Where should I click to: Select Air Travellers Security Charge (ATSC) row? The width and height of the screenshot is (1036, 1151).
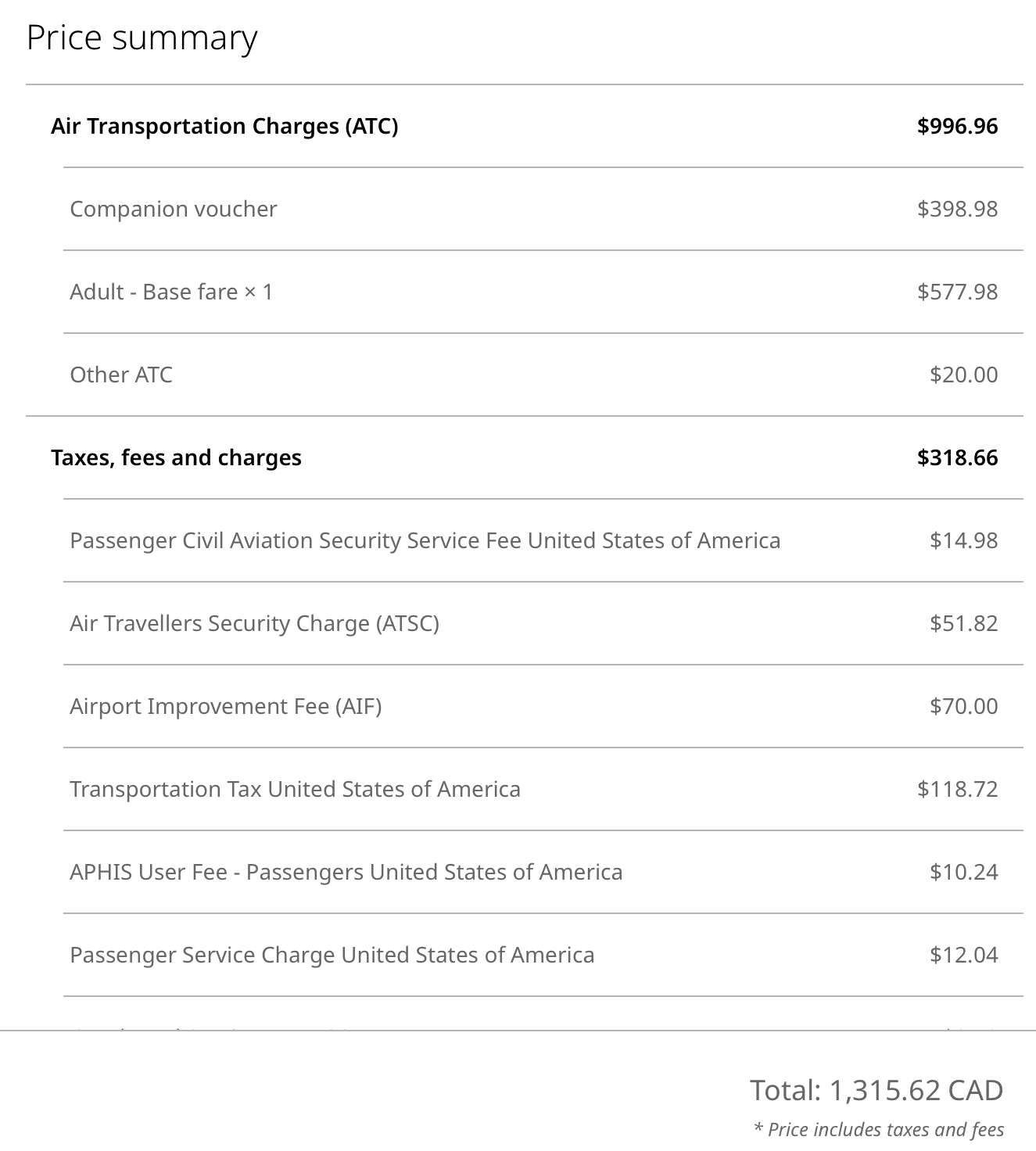point(254,623)
